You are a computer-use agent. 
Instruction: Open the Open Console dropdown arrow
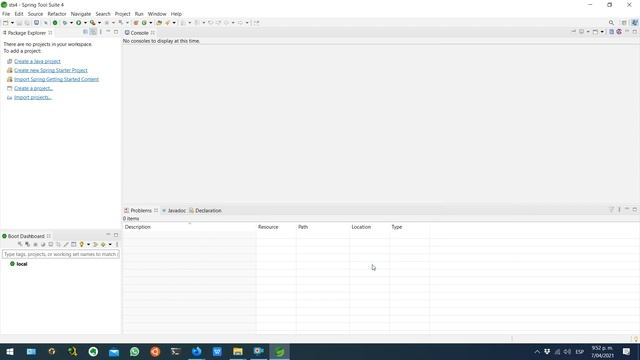point(602,32)
